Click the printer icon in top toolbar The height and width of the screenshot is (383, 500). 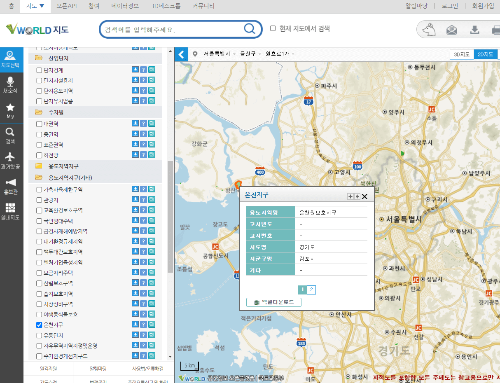496,30
